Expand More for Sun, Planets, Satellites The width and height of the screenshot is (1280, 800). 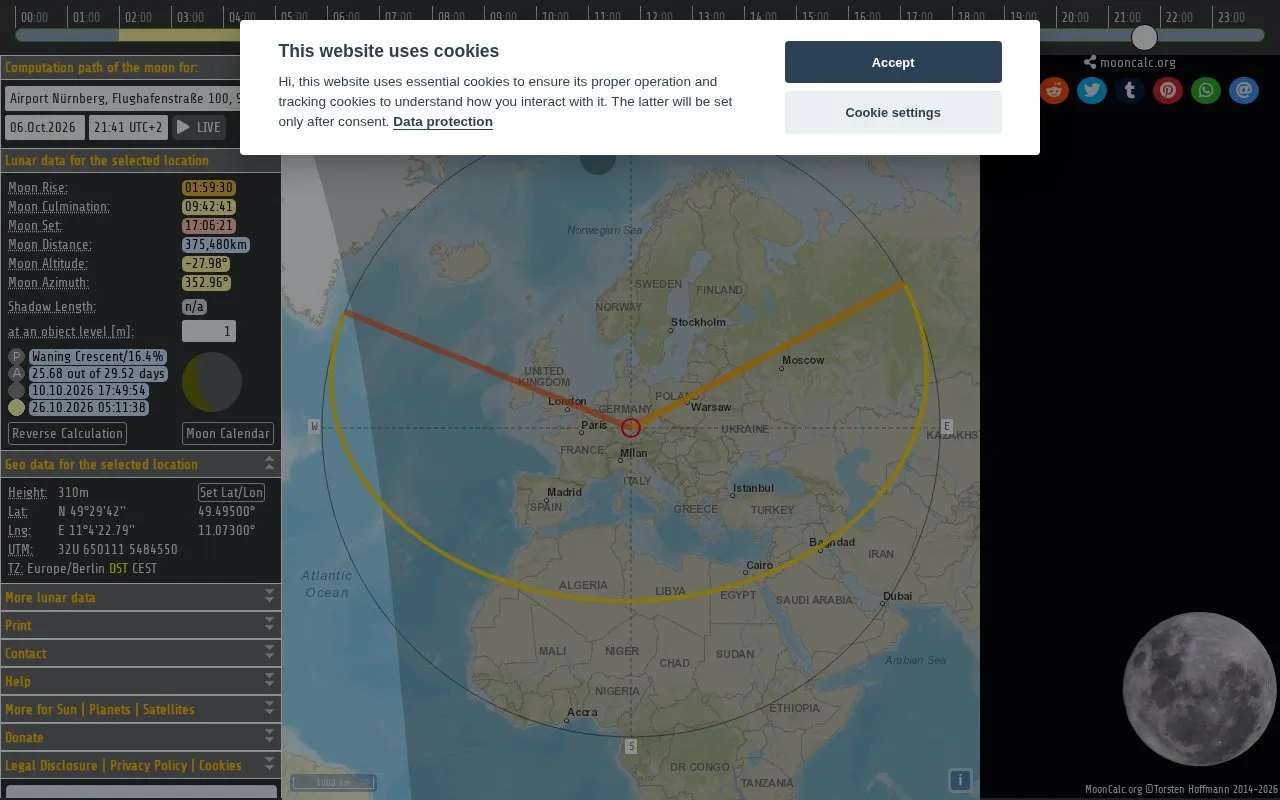[x=140, y=709]
